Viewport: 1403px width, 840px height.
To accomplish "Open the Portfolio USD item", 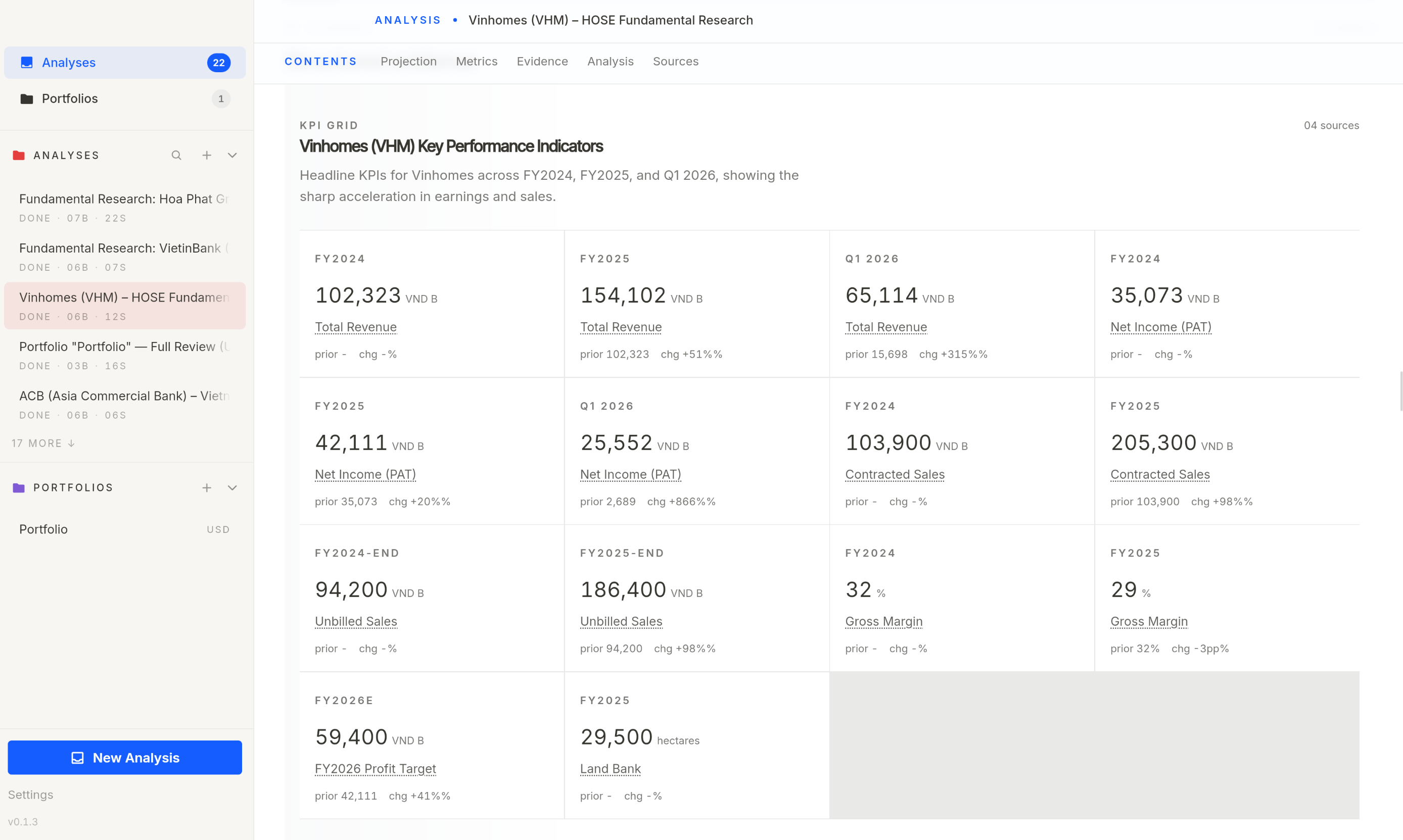I will tap(124, 529).
